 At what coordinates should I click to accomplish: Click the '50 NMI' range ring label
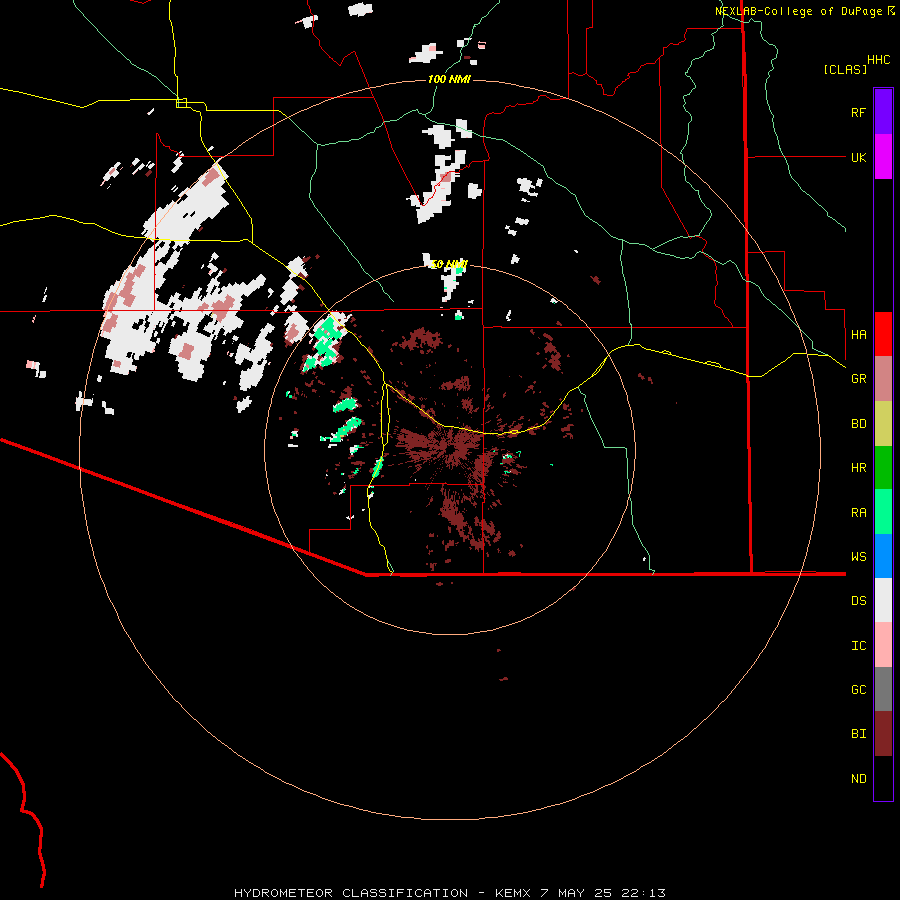449,264
